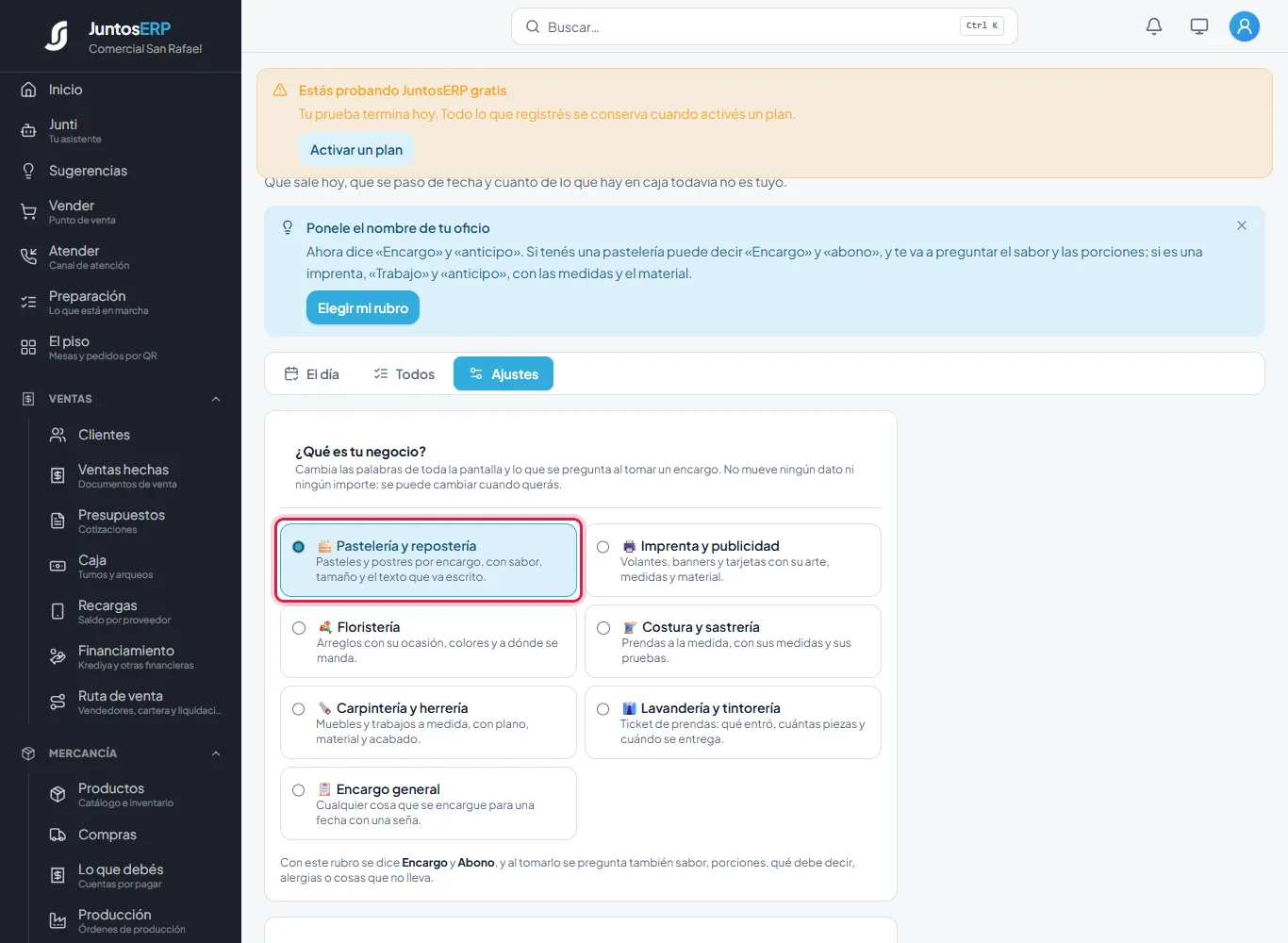This screenshot has width=1288, height=943.
Task: Open Presupuestos menu item
Action: point(135,521)
